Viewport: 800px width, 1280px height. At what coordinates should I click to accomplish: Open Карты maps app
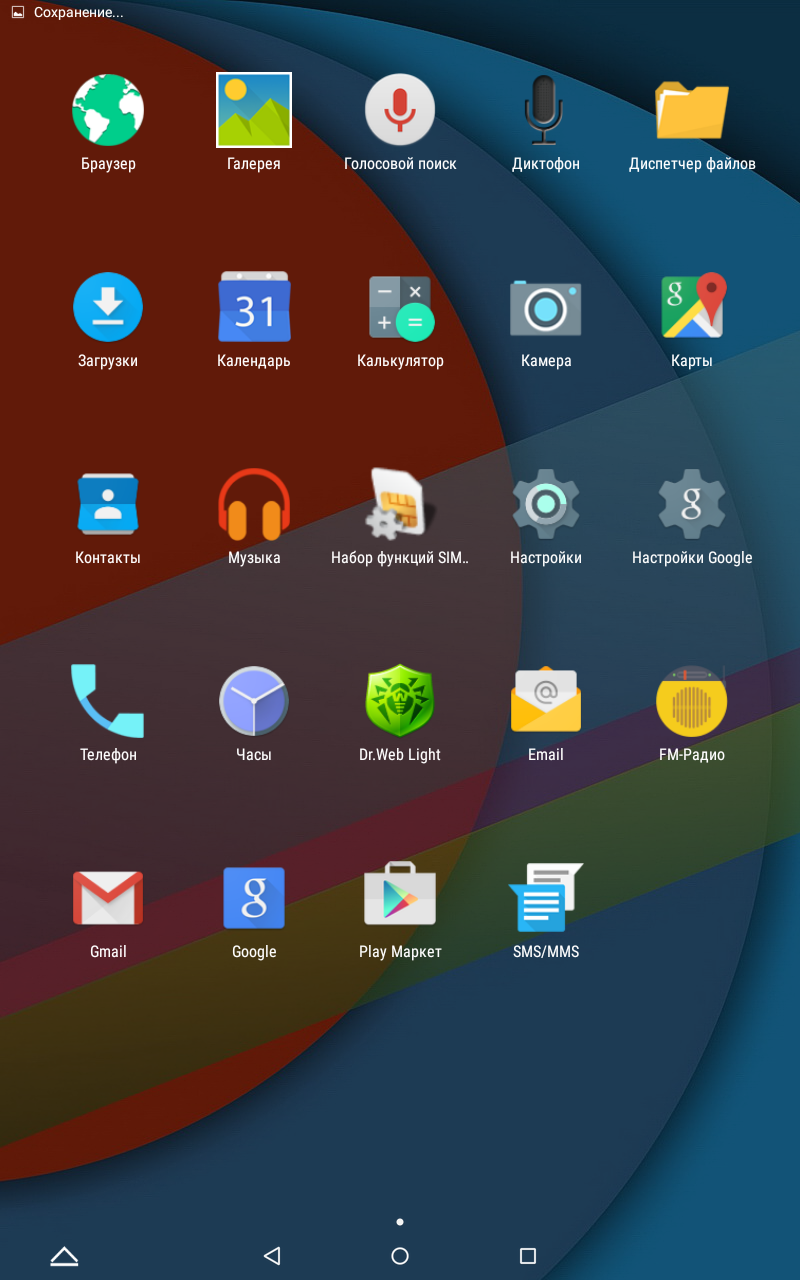(x=692, y=308)
